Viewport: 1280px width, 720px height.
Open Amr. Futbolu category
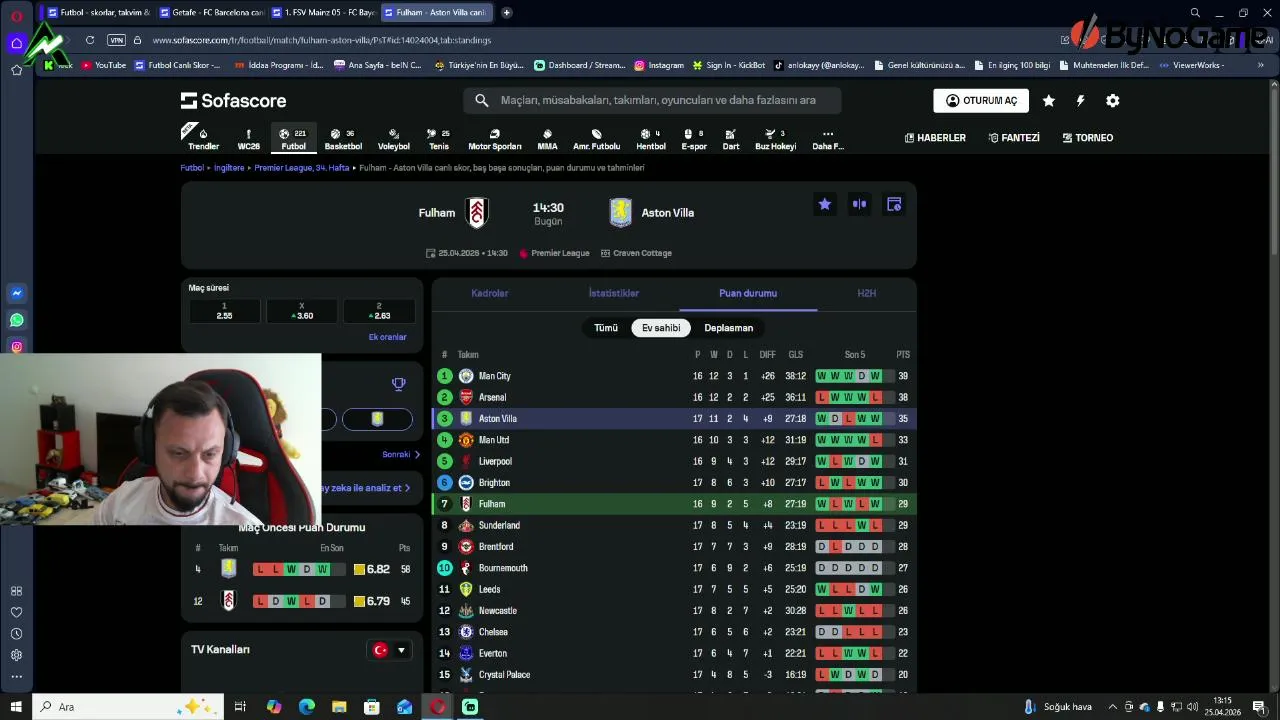click(597, 139)
